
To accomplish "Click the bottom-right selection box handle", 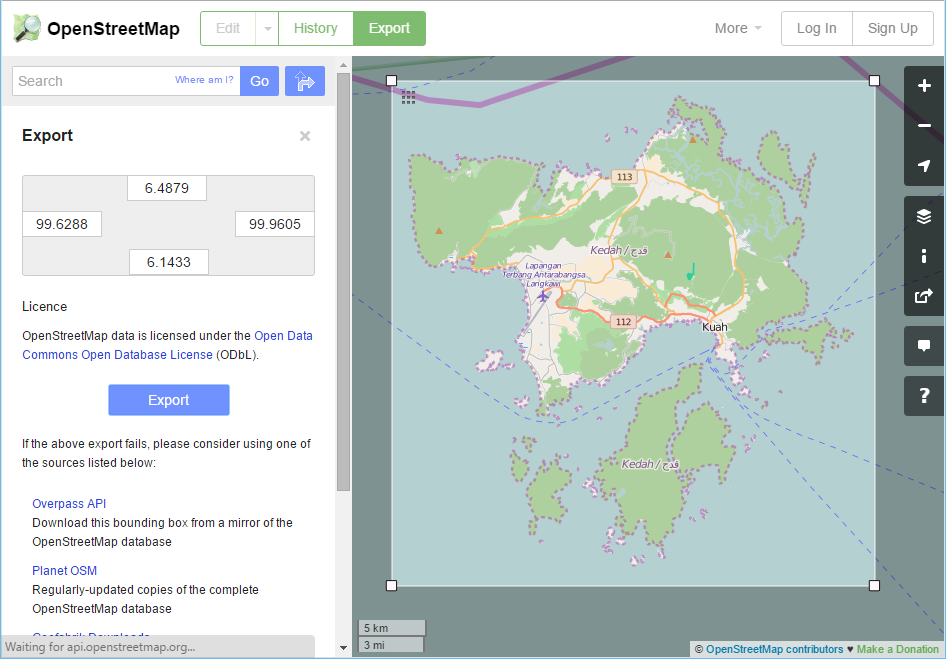I will [874, 585].
